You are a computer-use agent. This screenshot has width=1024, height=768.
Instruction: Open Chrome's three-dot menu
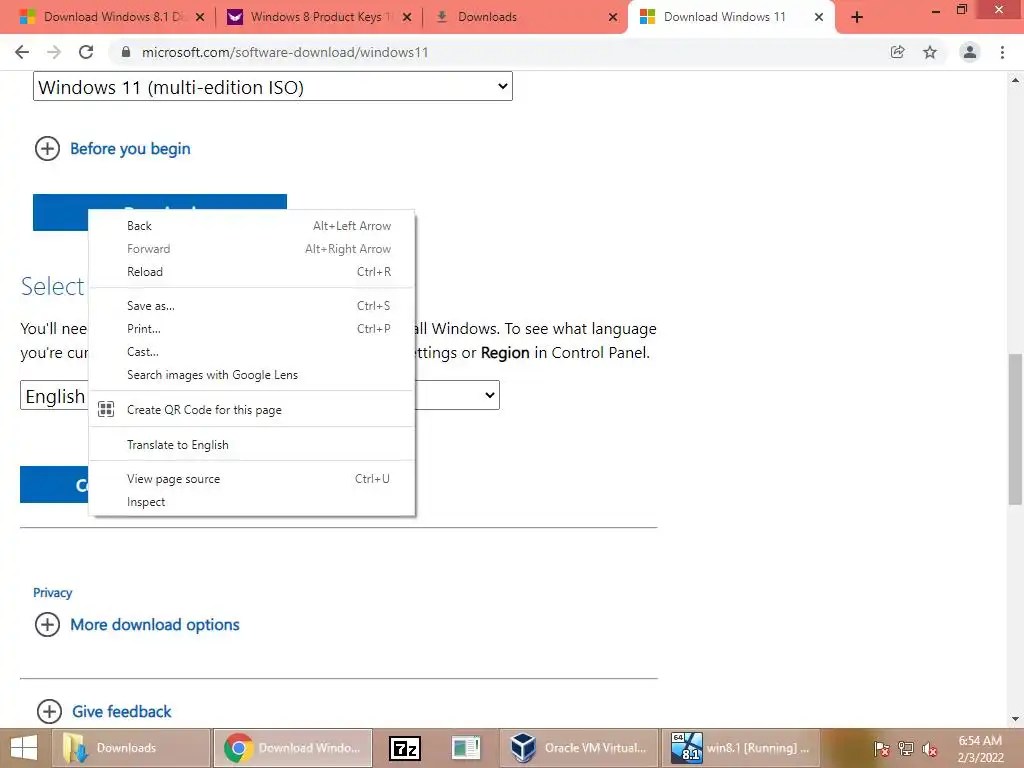point(1002,52)
